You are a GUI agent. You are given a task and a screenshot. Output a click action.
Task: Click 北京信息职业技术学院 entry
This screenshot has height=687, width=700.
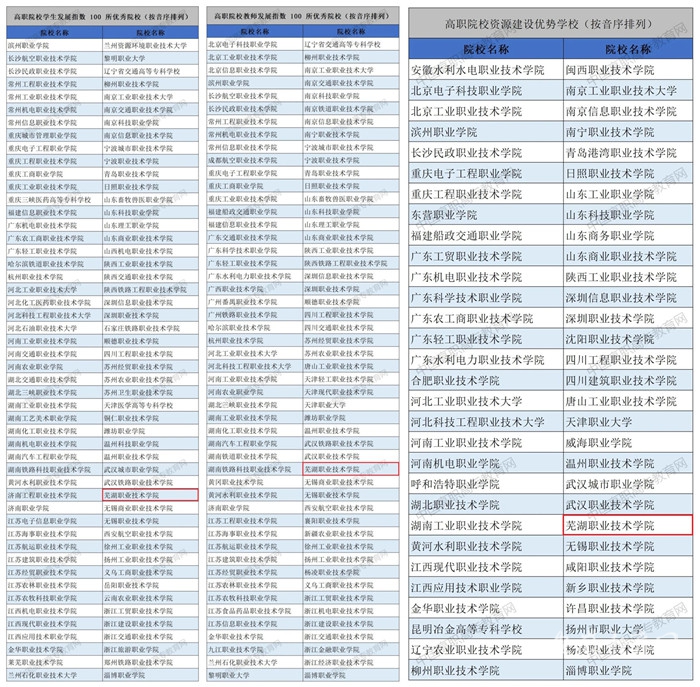(x=255, y=70)
